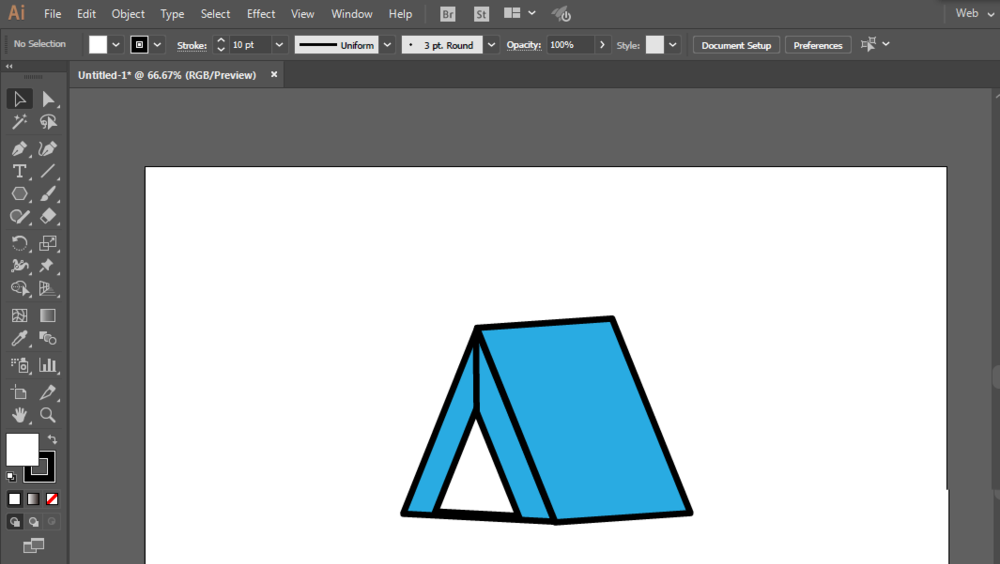Open the Preferences button
Viewport: 1000px width, 564px height.
818,45
